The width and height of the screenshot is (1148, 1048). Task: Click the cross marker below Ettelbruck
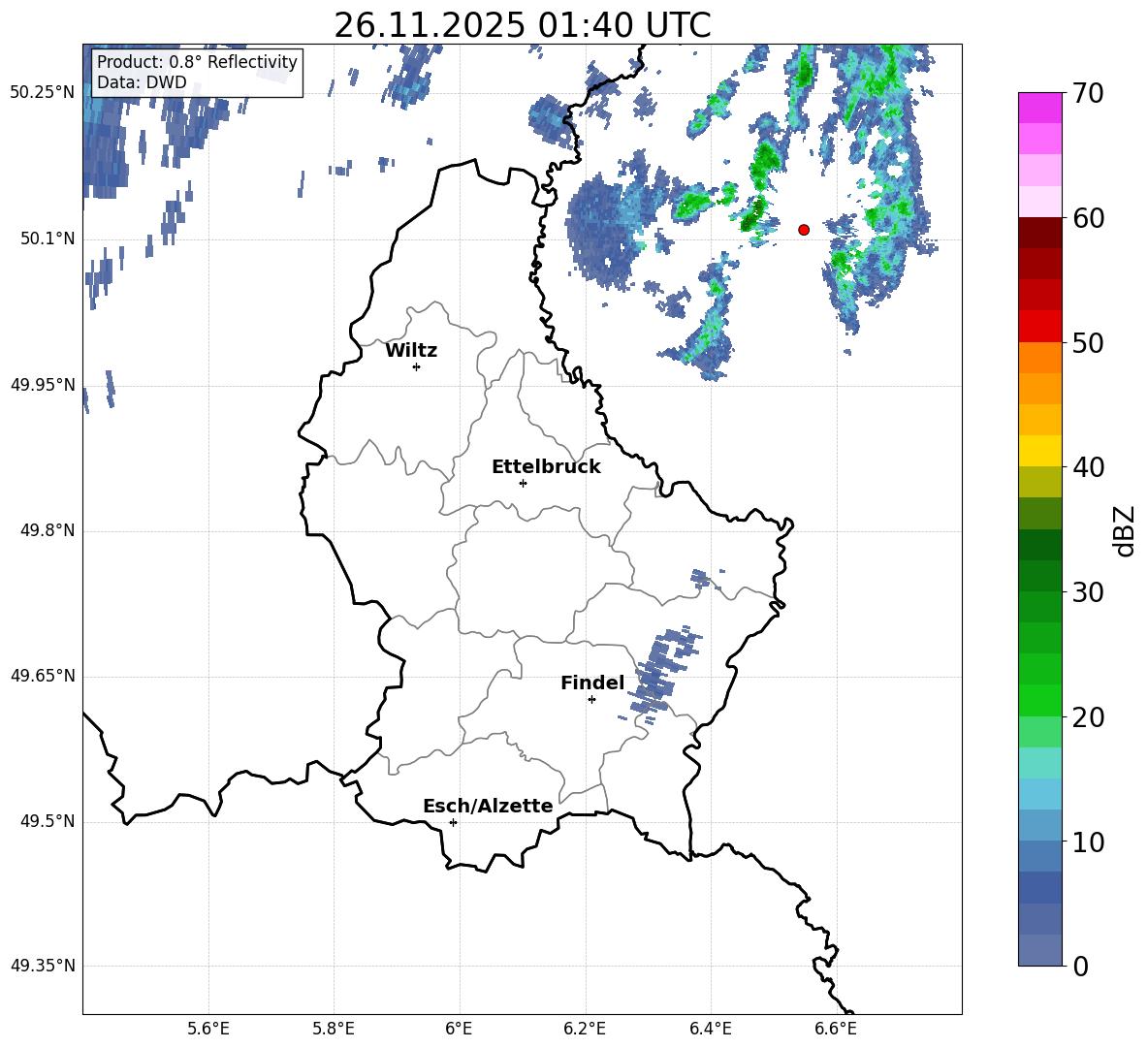523,483
